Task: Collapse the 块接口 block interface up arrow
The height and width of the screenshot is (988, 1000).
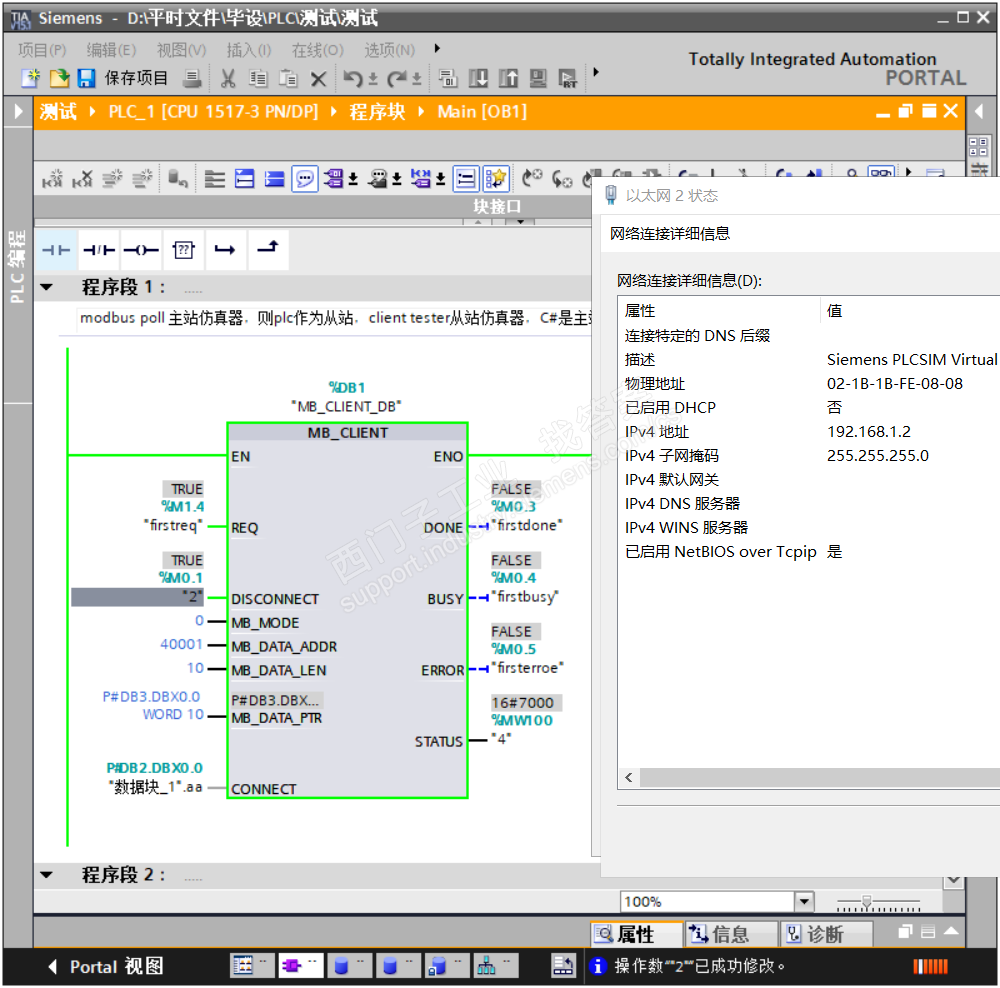Action: click(x=478, y=221)
